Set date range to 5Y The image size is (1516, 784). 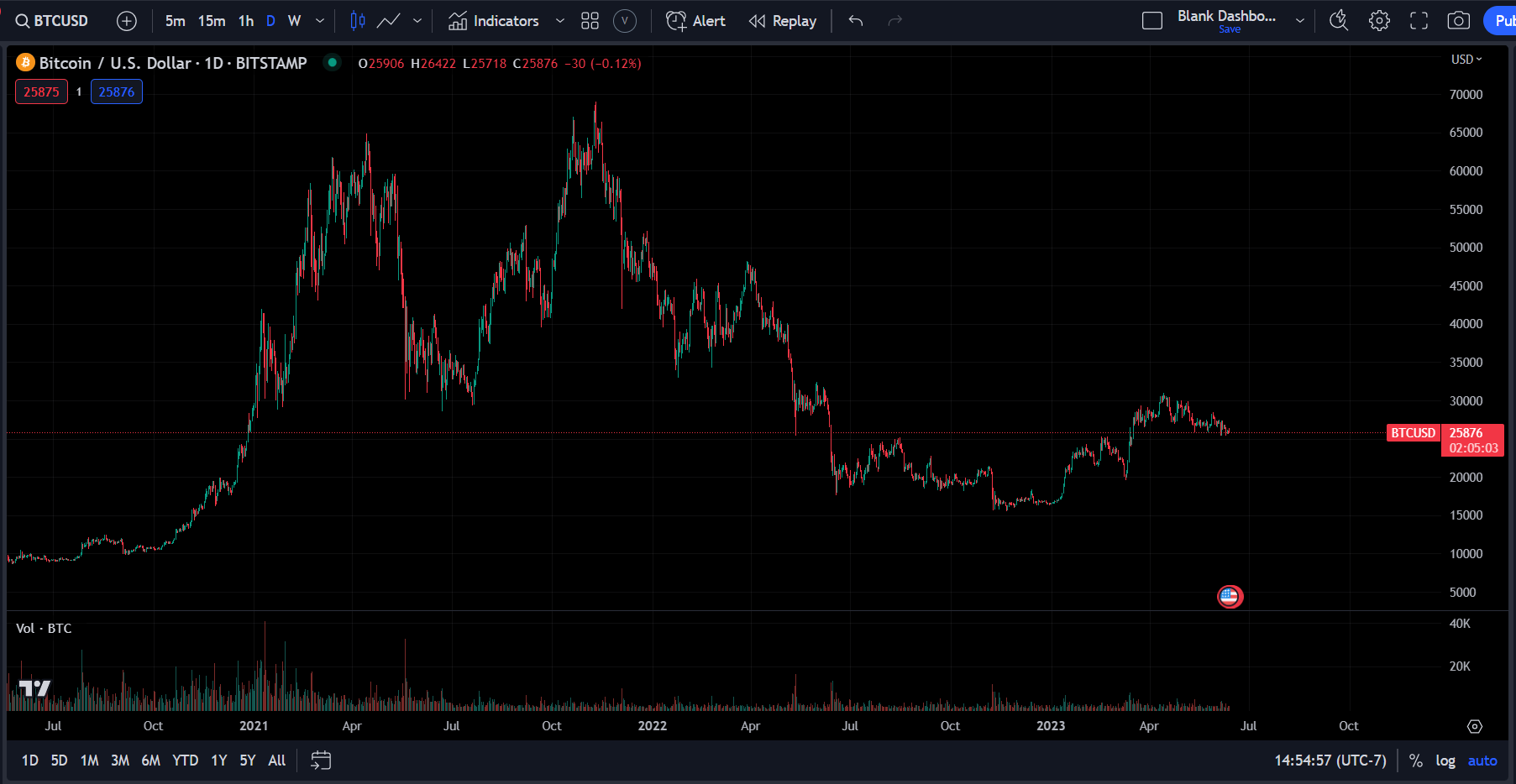pos(248,760)
